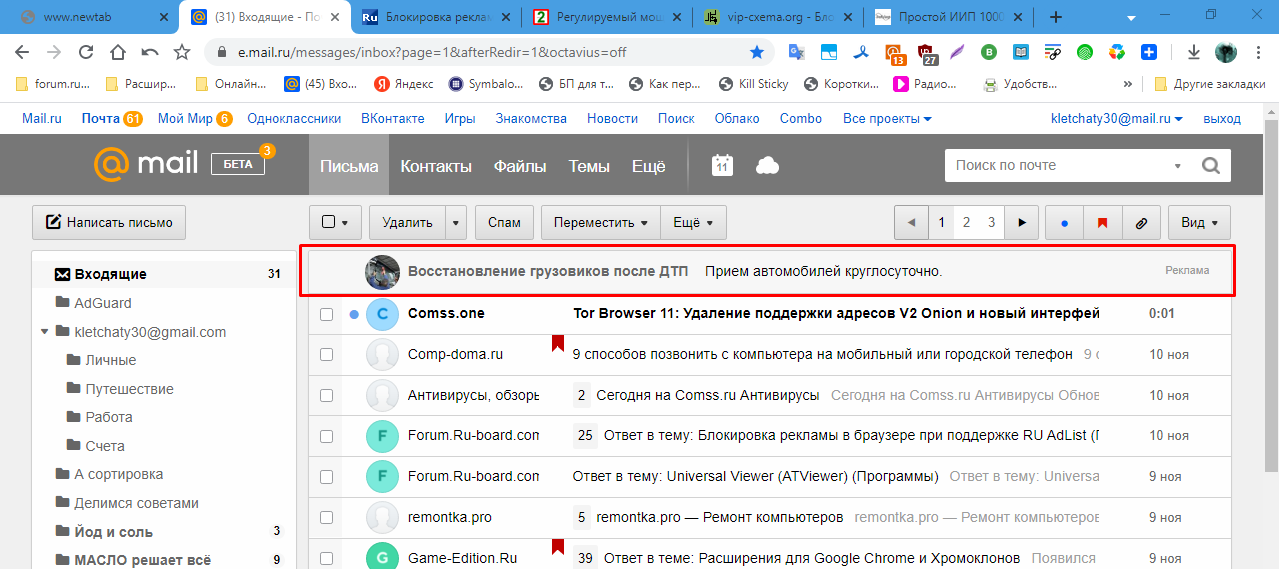Go to next page arrow in pager

[1021, 223]
